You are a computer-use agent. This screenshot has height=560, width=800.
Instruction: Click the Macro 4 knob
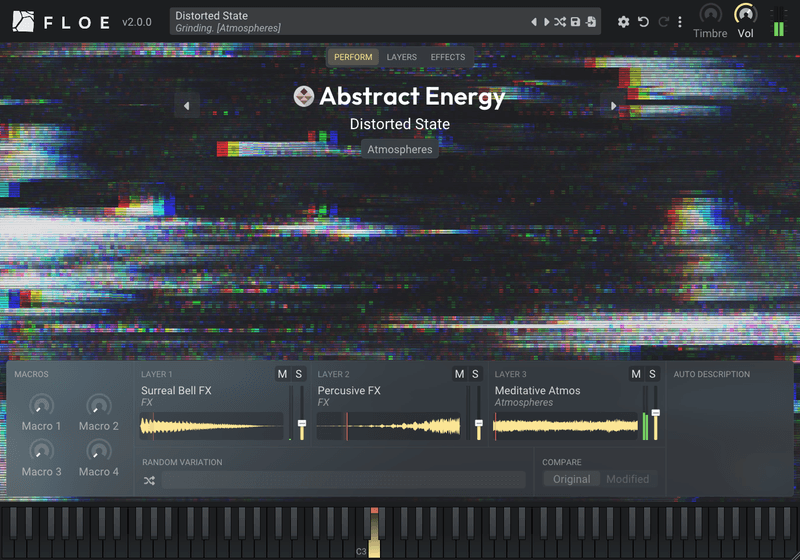click(x=98, y=451)
